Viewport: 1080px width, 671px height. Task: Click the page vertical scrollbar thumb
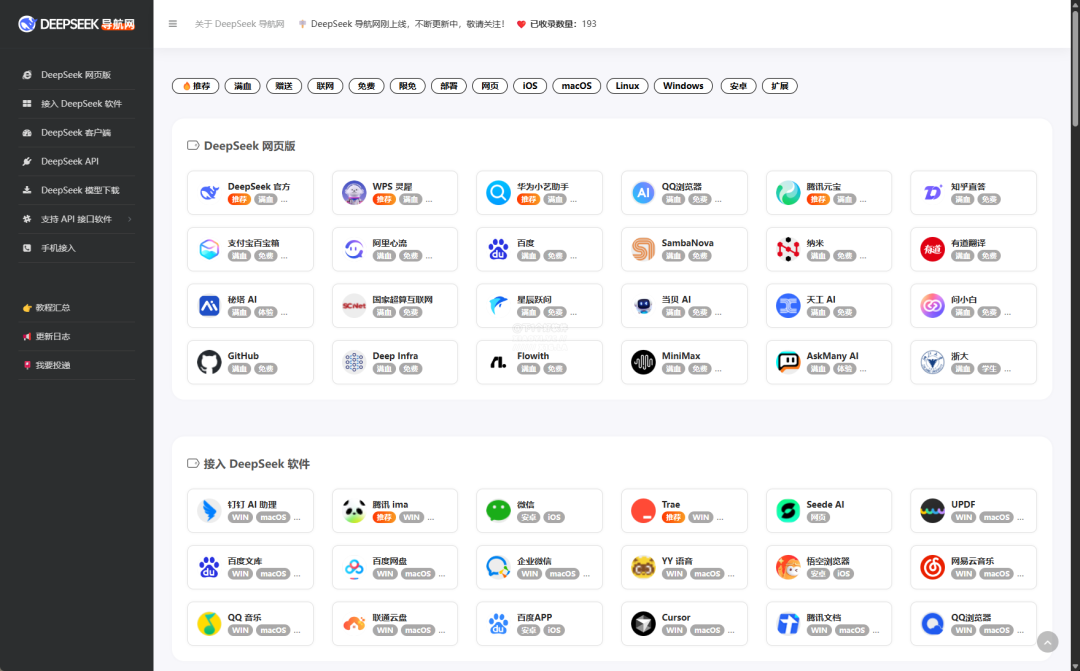coord(1075,69)
